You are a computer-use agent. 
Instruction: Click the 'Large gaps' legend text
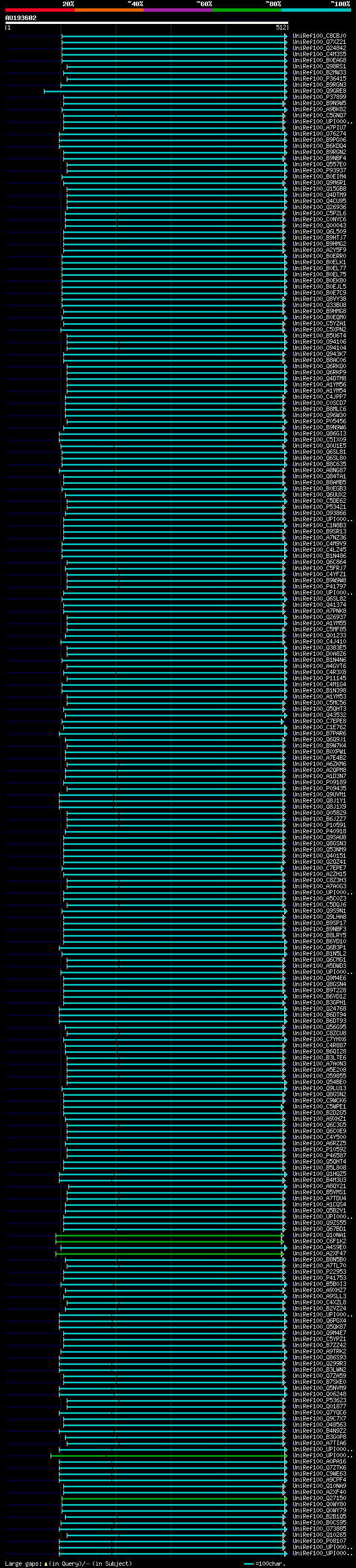[x=23, y=1563]
